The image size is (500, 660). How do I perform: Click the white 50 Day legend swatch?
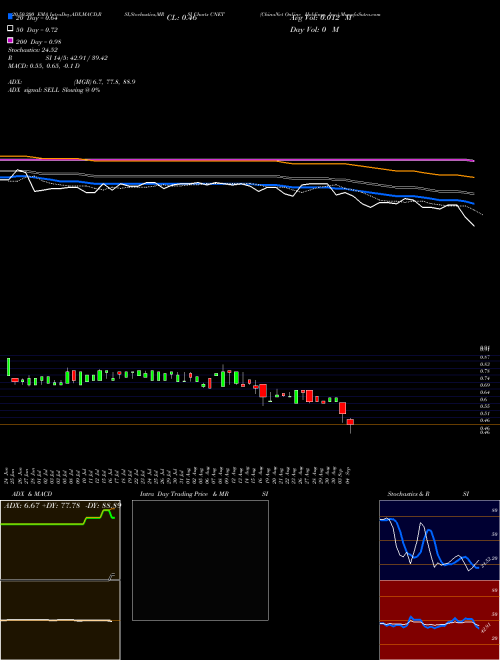coord(10,28)
